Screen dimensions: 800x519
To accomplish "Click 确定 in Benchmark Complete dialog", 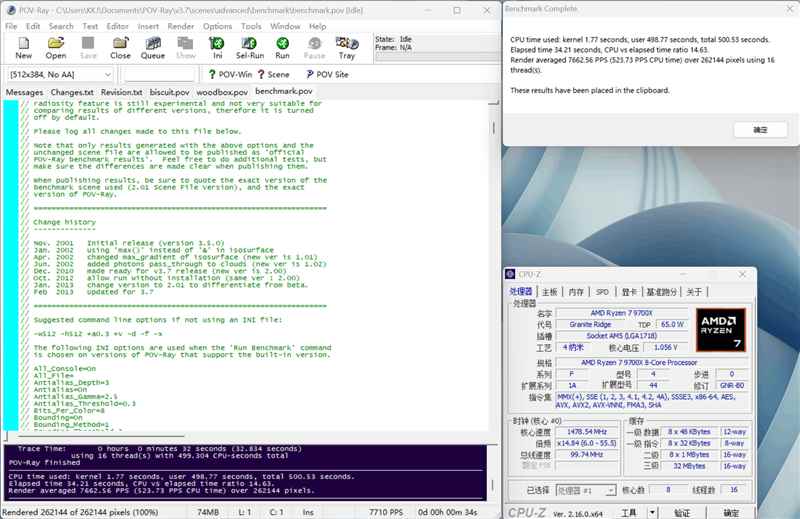I will click(760, 130).
